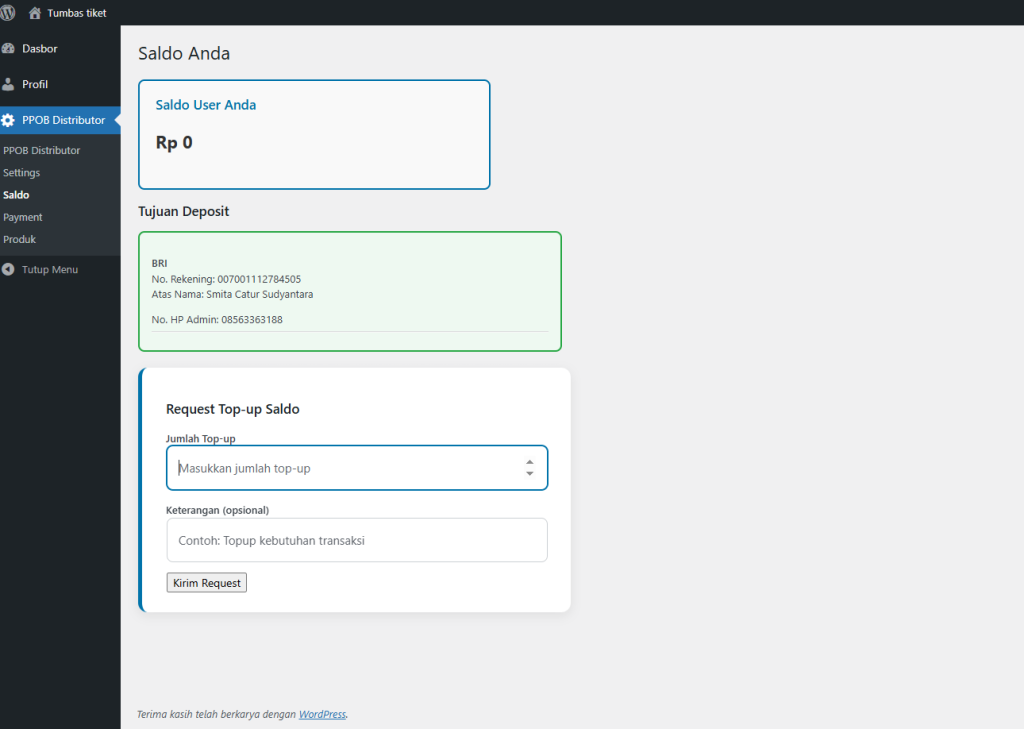Screen dimensions: 1024x729
Task: Click the PPOB Distributor gear icon
Action: [x=8, y=120]
